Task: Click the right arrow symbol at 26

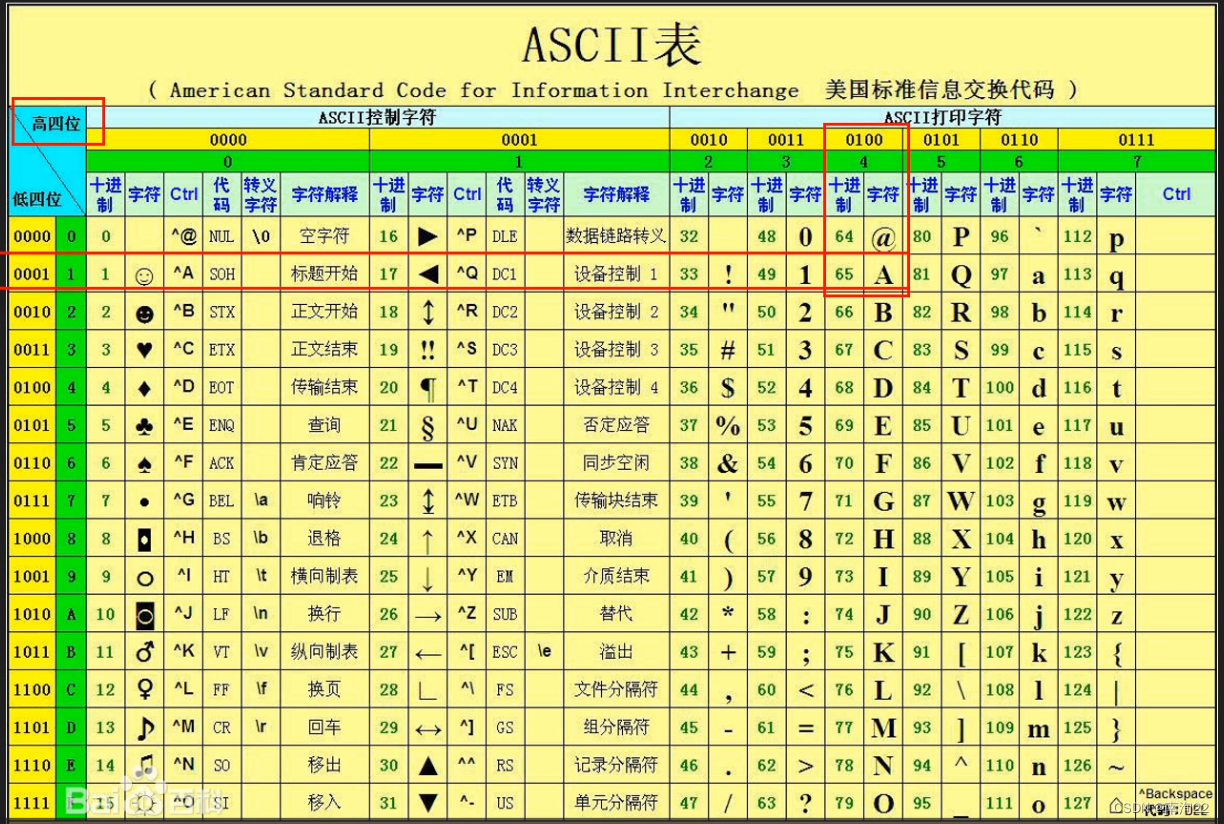Action: tap(428, 613)
